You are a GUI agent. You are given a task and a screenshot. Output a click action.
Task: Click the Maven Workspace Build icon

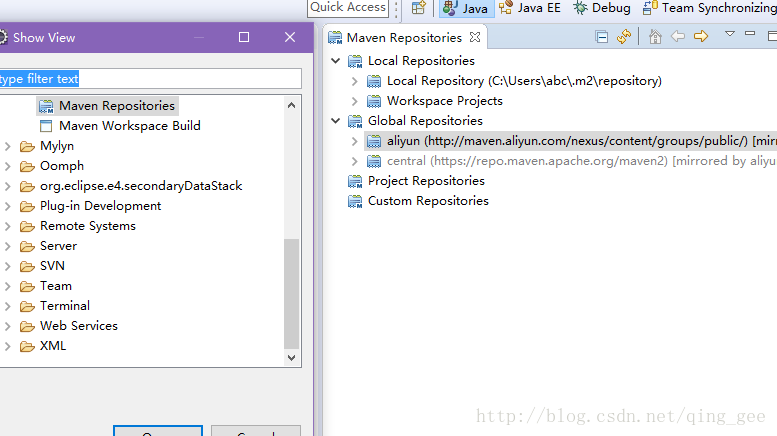click(46, 126)
